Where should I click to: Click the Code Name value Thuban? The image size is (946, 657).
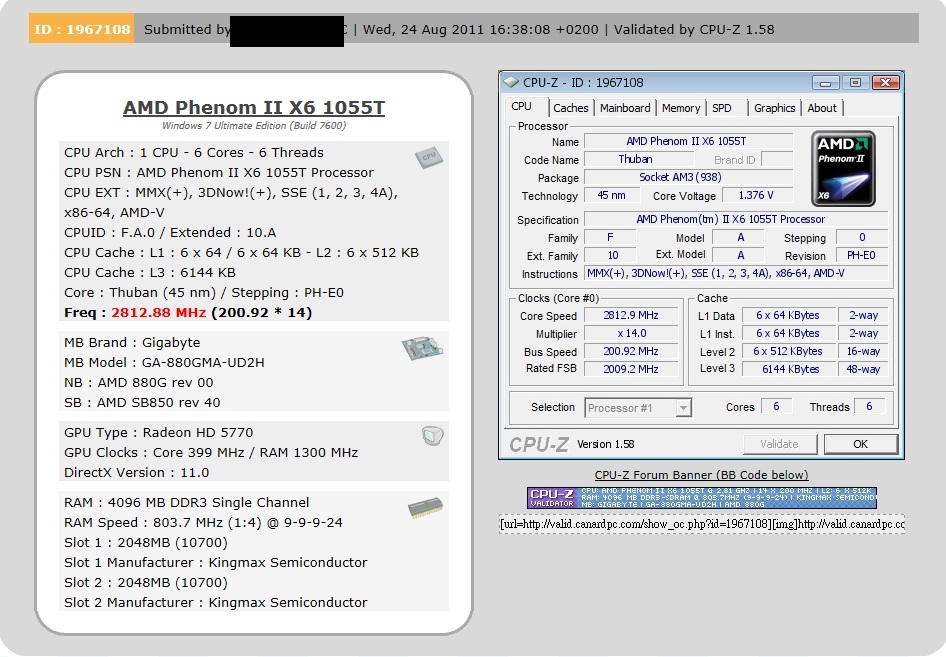pos(638,159)
